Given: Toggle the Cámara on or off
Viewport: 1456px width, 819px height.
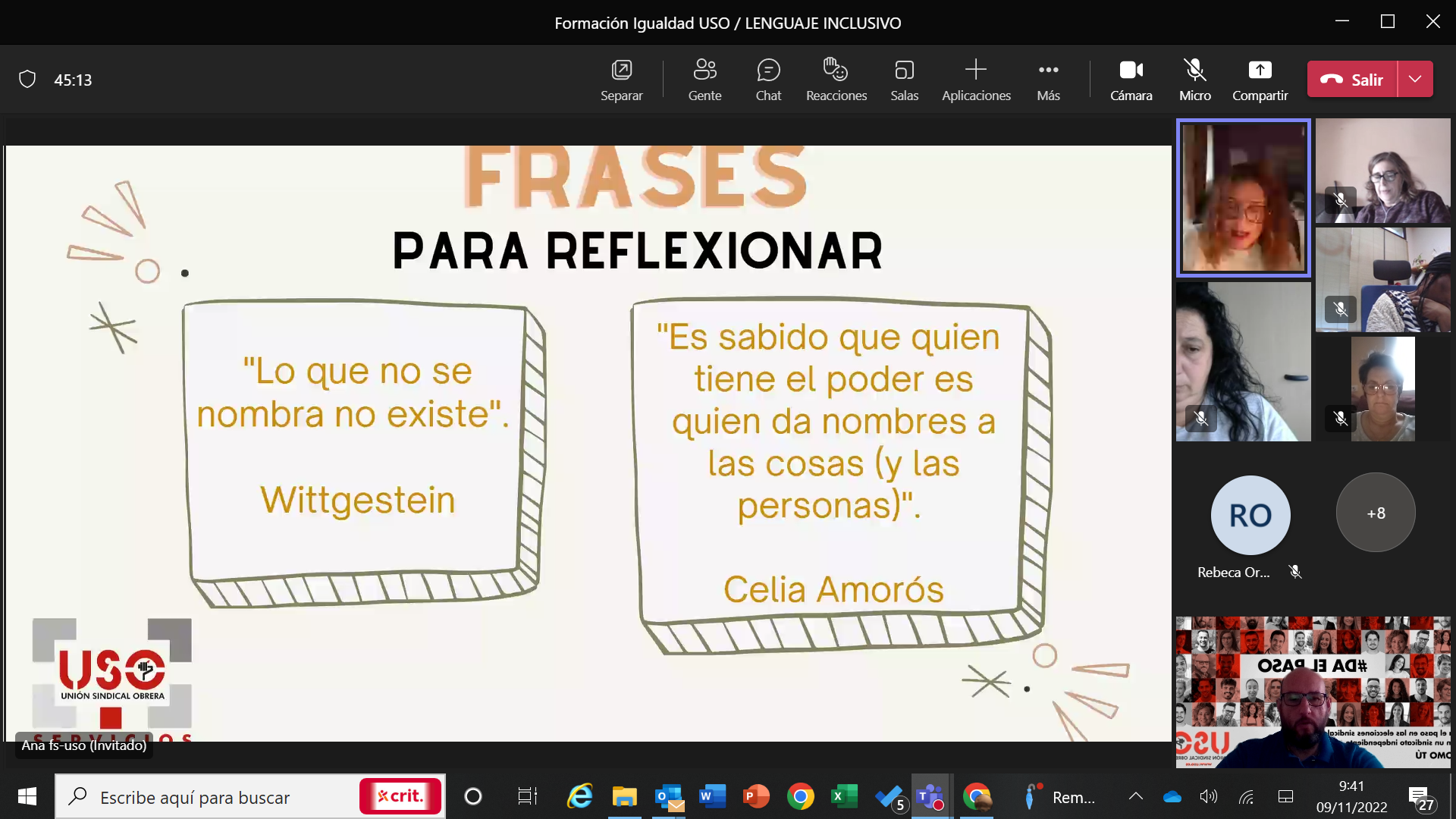Looking at the screenshot, I should (x=1131, y=79).
